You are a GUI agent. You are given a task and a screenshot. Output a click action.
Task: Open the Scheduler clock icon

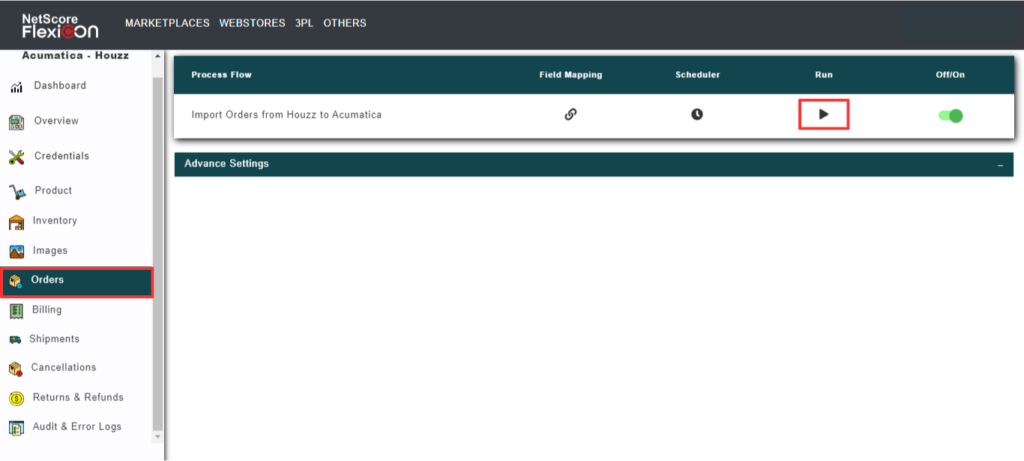697,114
